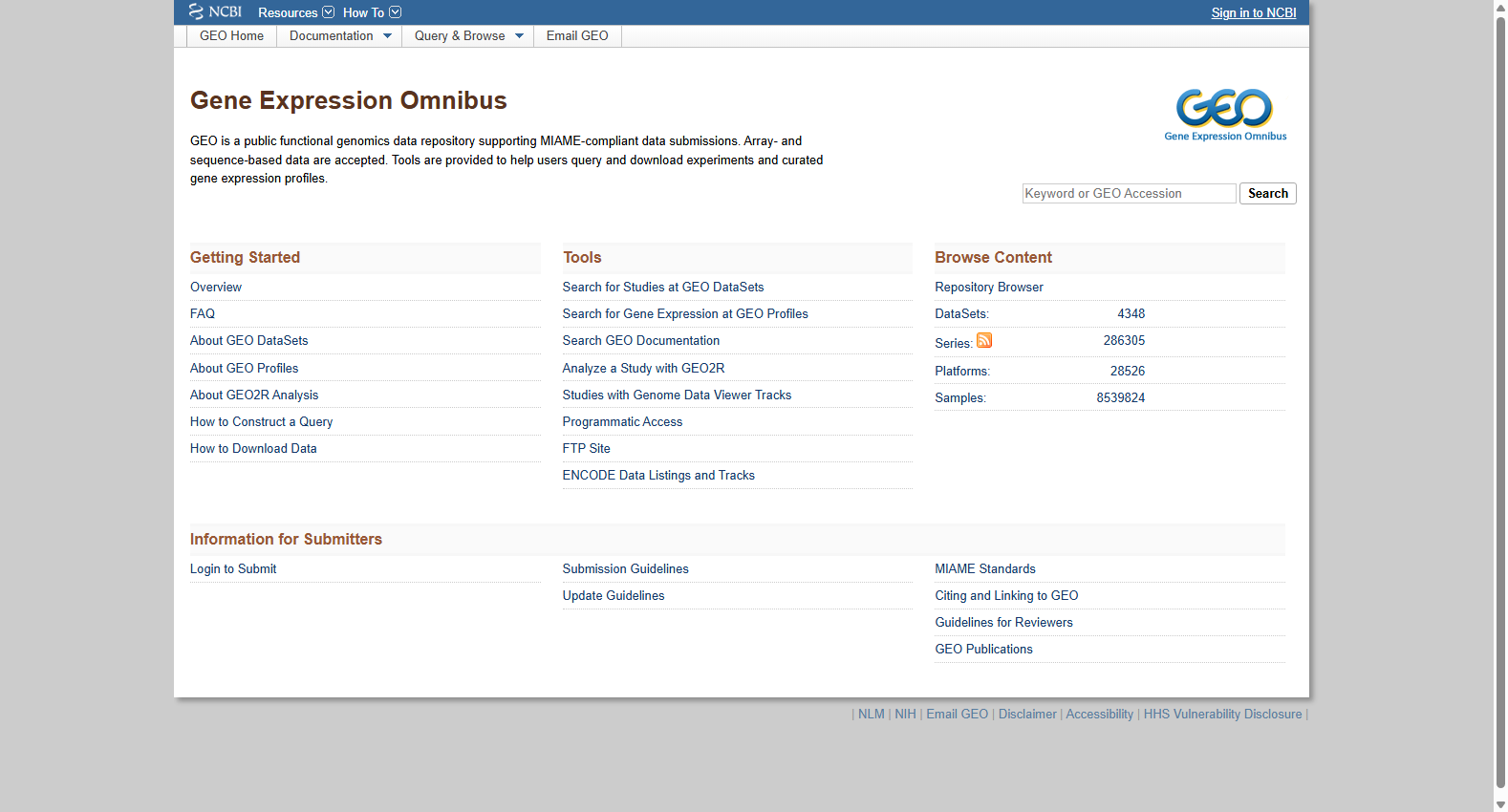Click the Browse Content section heading

coord(994,257)
